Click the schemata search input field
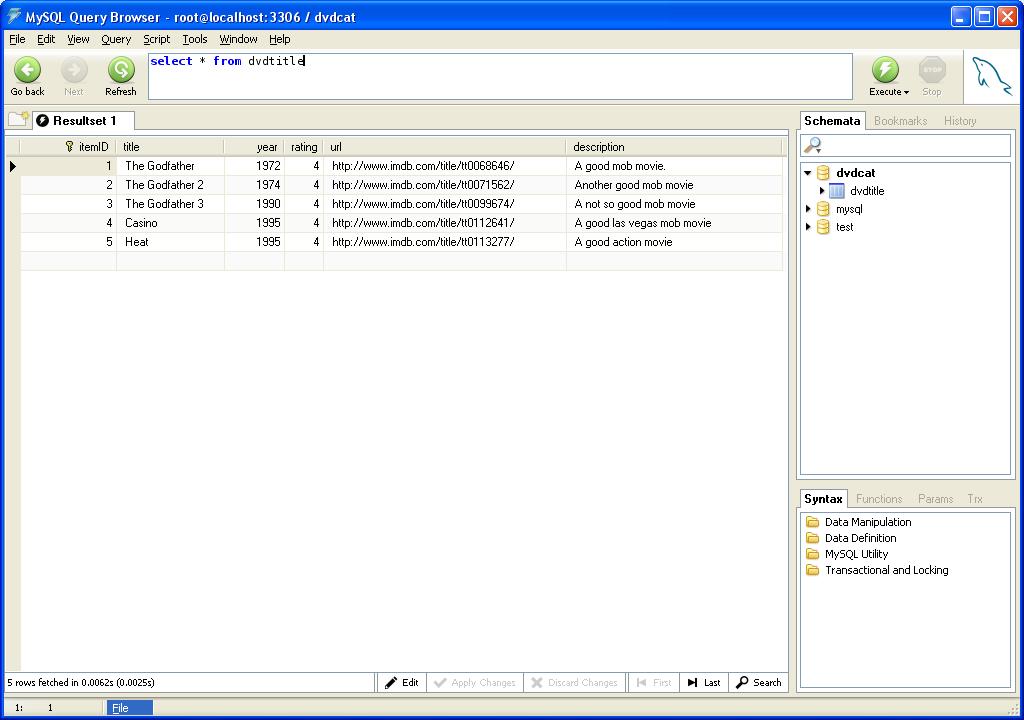Viewport: 1024px width, 720px height. [905, 145]
